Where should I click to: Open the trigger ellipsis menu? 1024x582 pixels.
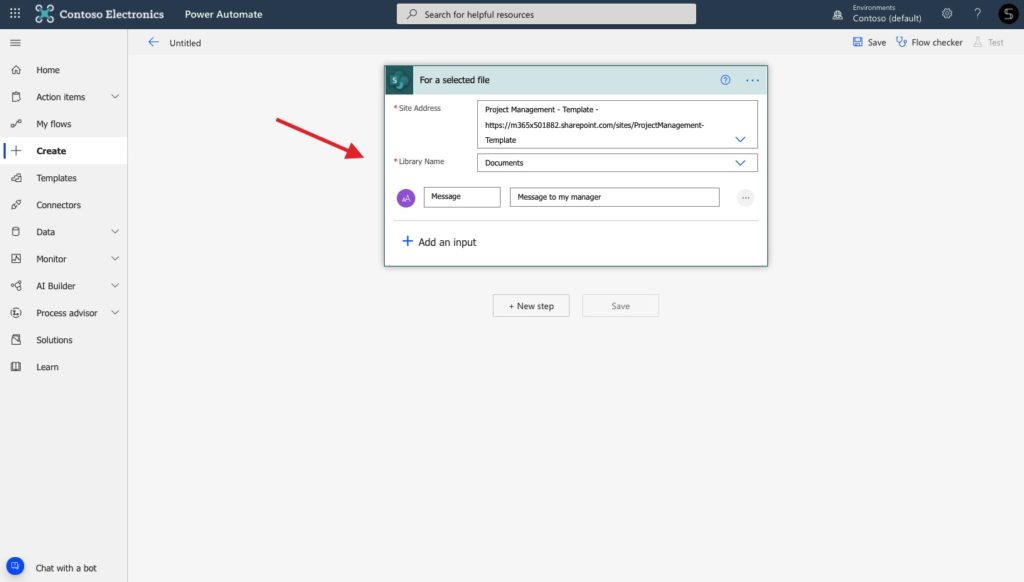click(x=752, y=80)
